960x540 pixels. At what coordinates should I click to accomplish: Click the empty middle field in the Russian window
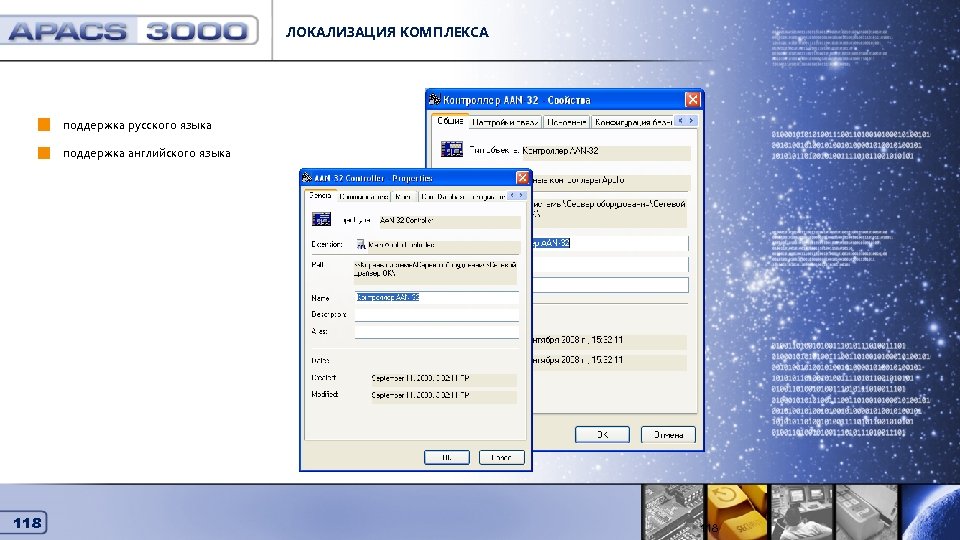[x=610, y=264]
